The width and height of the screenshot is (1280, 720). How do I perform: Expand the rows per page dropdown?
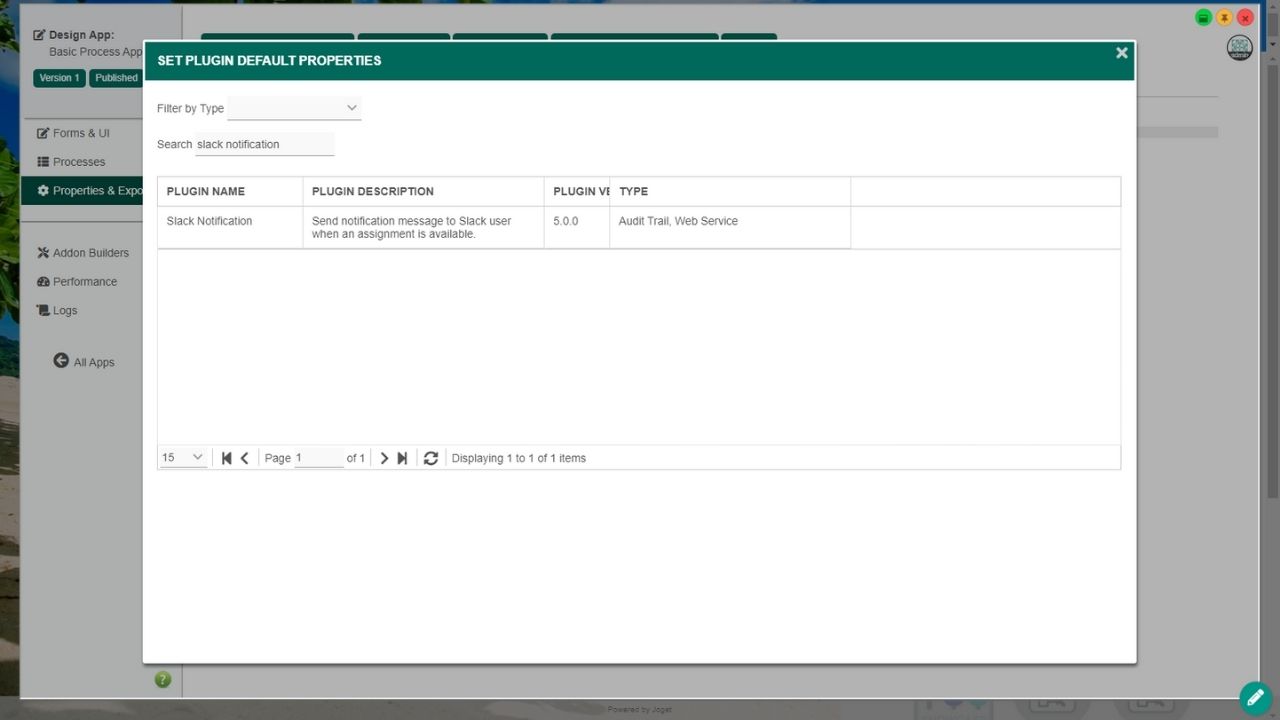[183, 458]
